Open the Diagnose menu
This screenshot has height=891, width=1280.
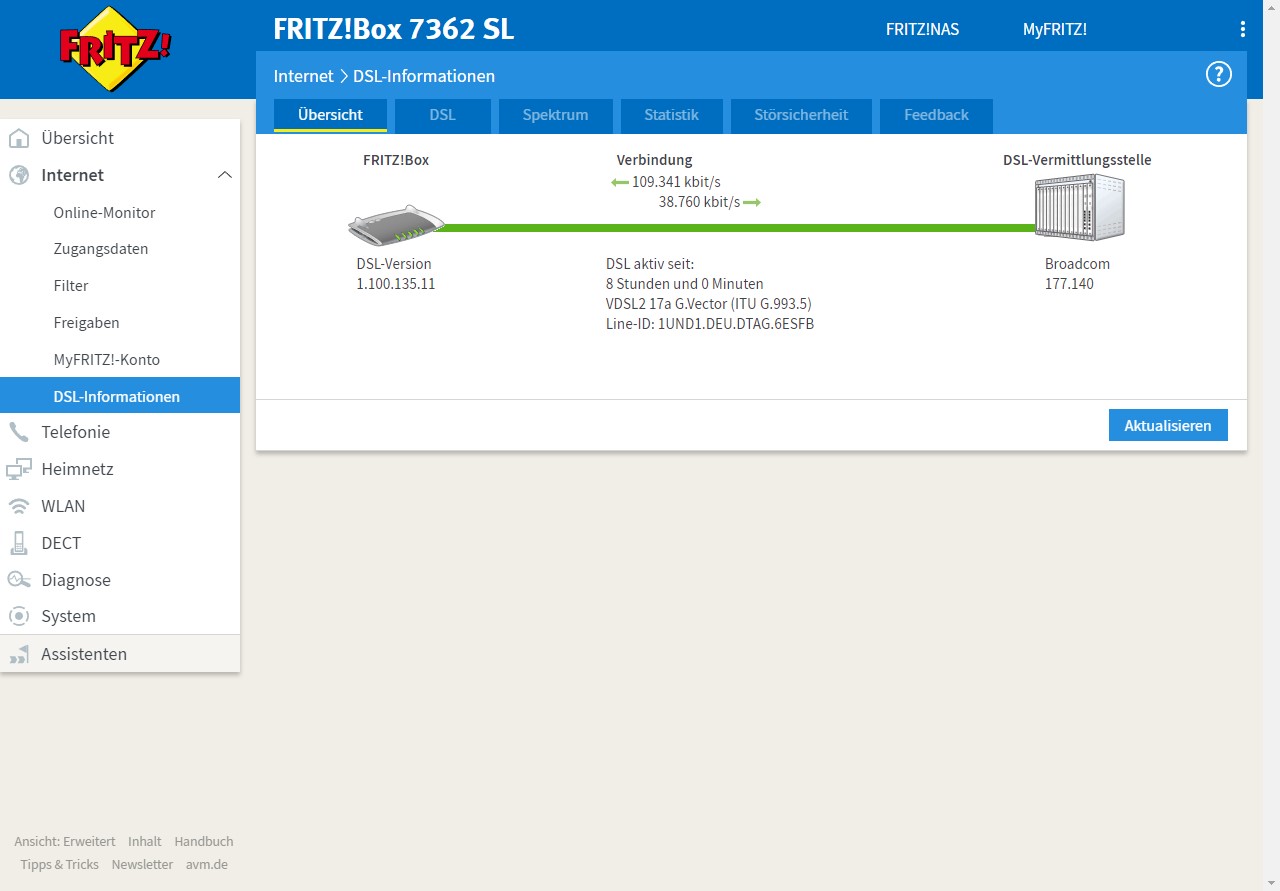[x=120, y=580]
